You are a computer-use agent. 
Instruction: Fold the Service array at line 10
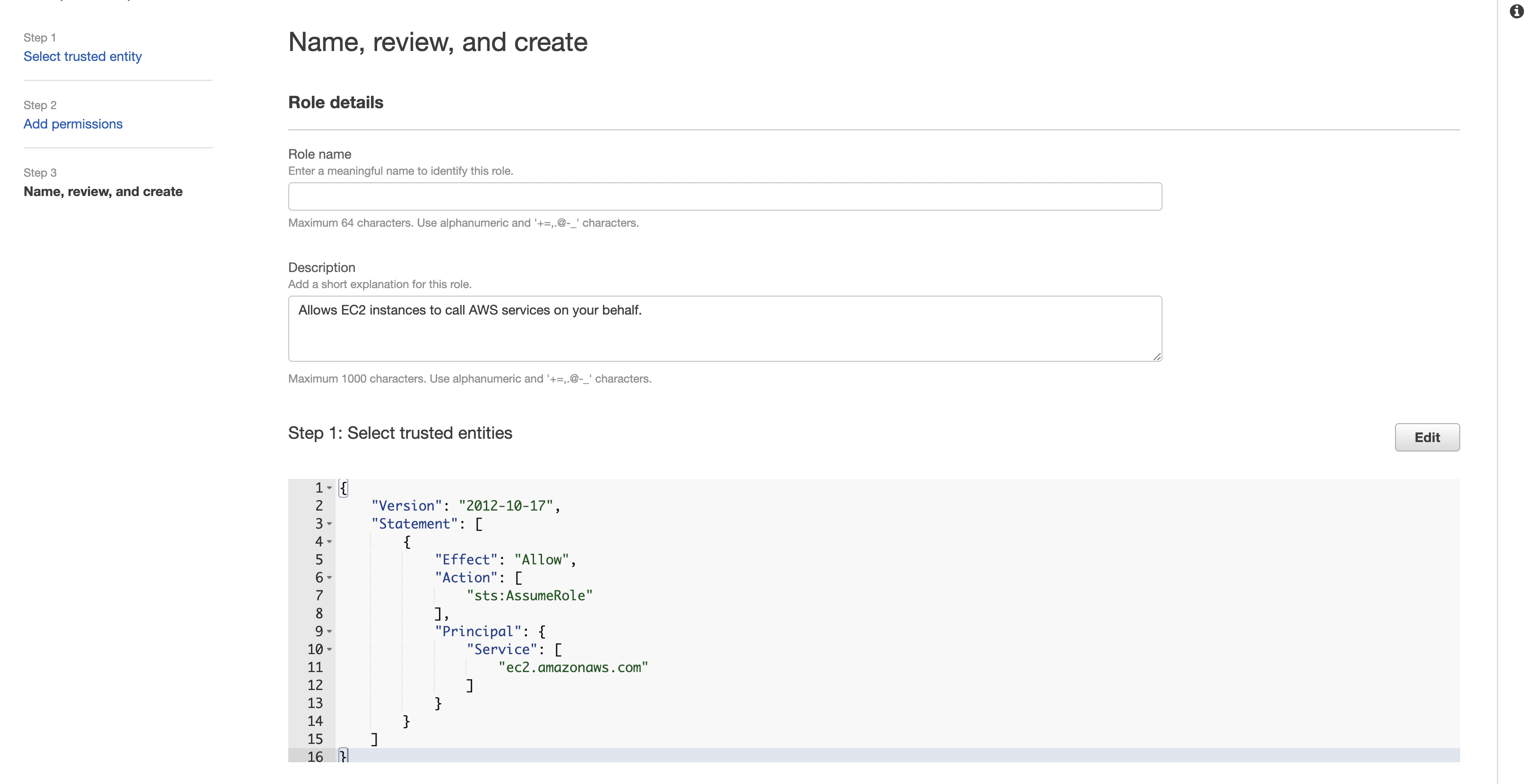(330, 649)
